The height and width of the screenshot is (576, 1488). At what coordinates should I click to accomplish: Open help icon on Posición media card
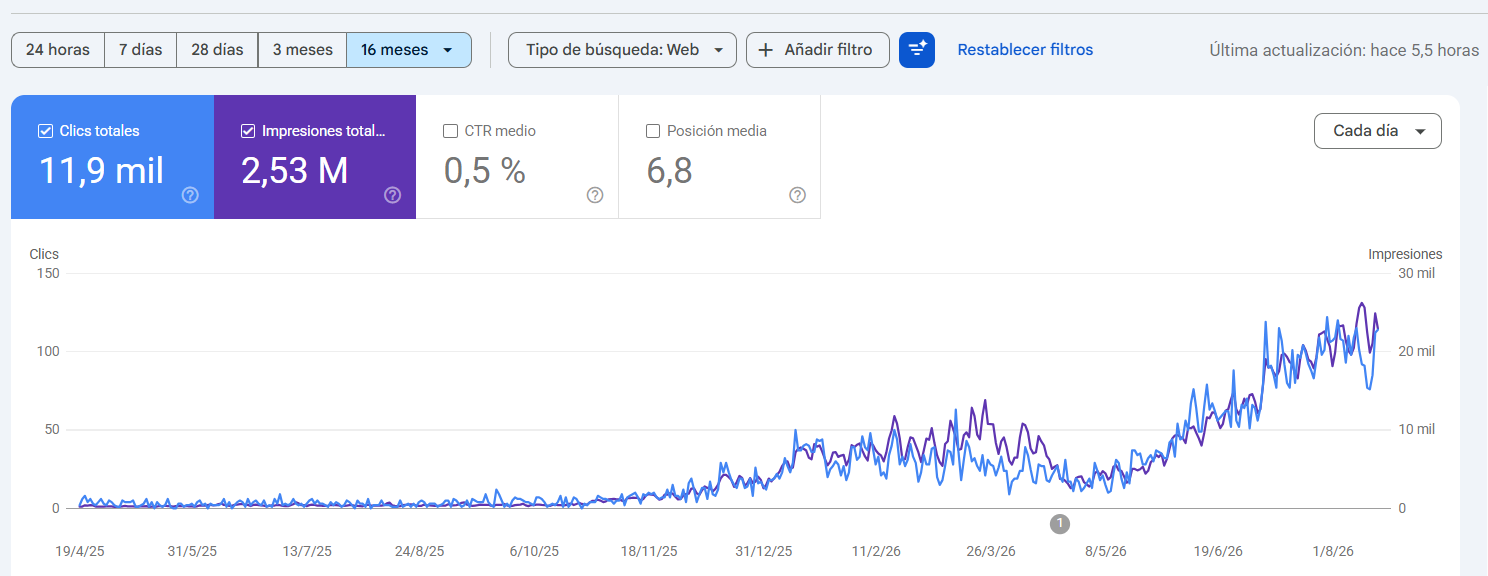(x=797, y=195)
